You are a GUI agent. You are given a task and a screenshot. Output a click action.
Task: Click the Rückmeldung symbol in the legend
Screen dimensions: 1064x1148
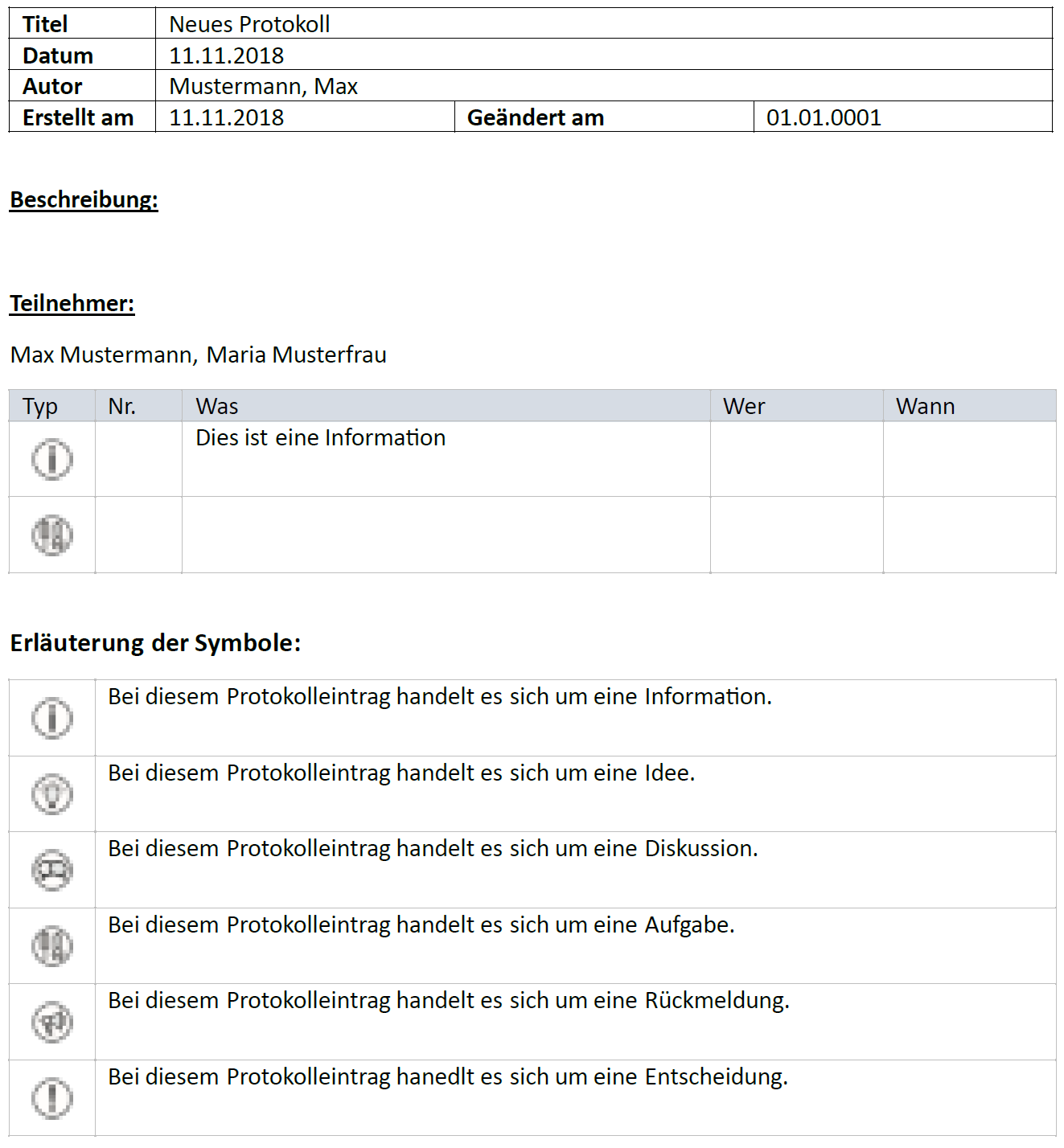click(x=52, y=1022)
